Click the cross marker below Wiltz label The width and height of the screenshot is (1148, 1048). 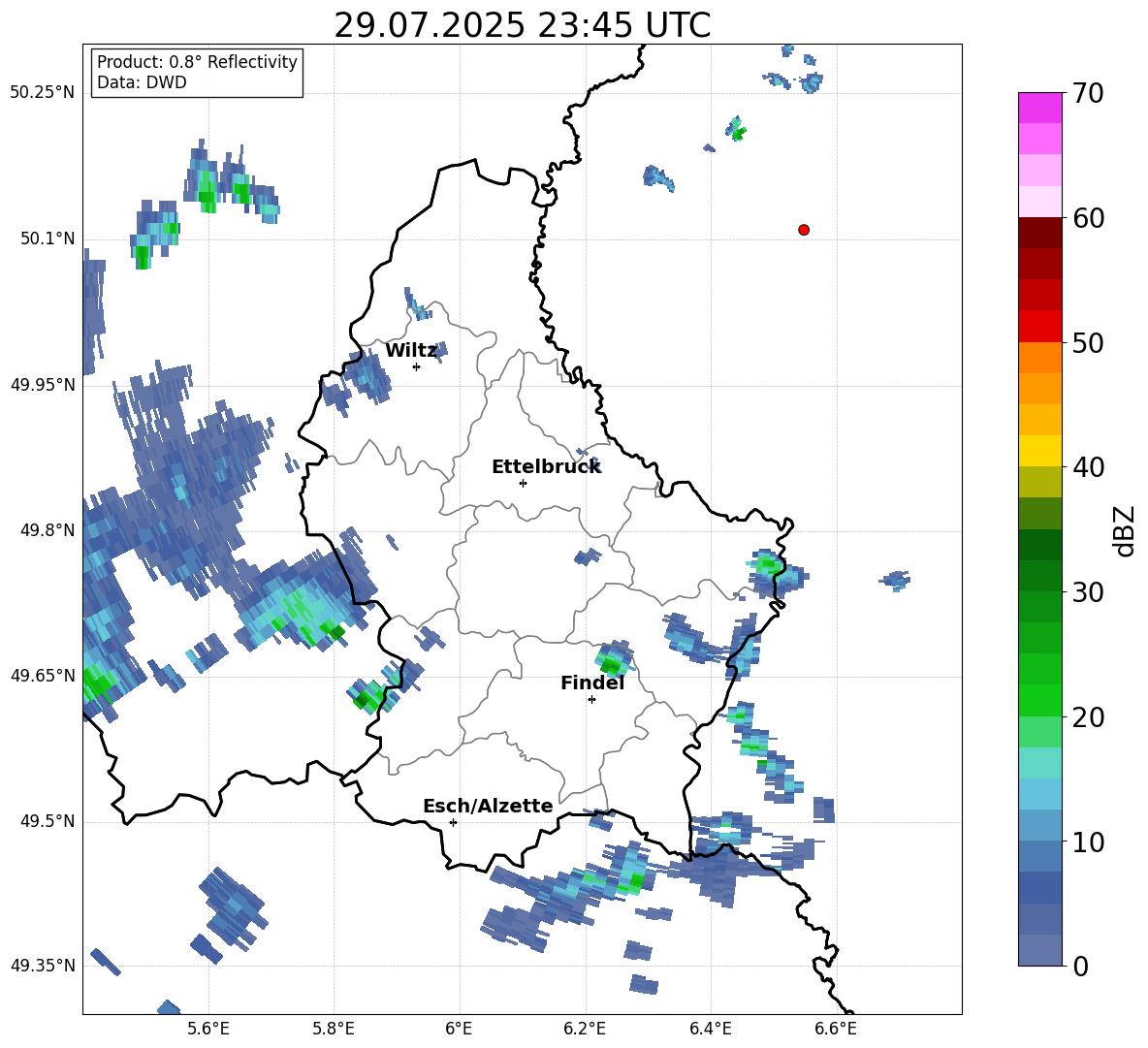tap(417, 366)
